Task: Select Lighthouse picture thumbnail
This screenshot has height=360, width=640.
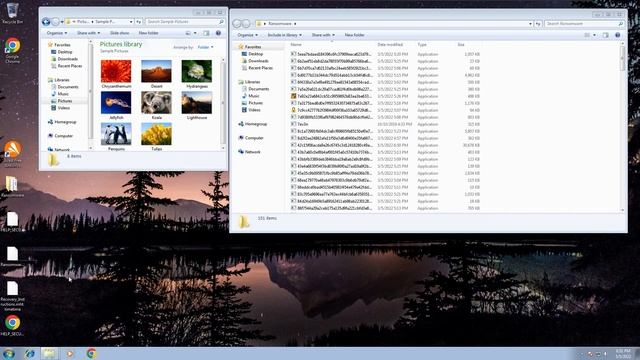Action: pyautogui.click(x=197, y=105)
